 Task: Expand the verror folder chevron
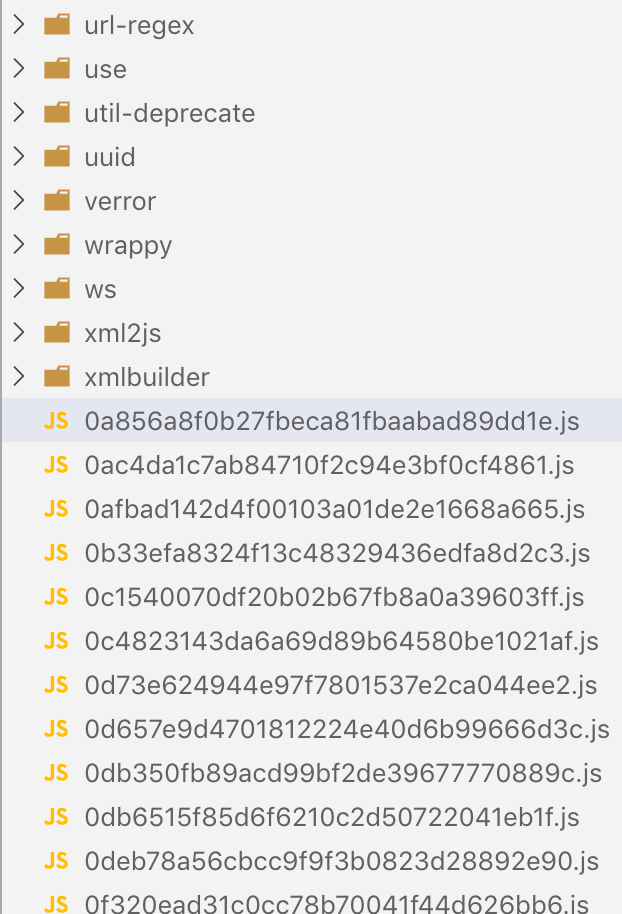pos(19,201)
